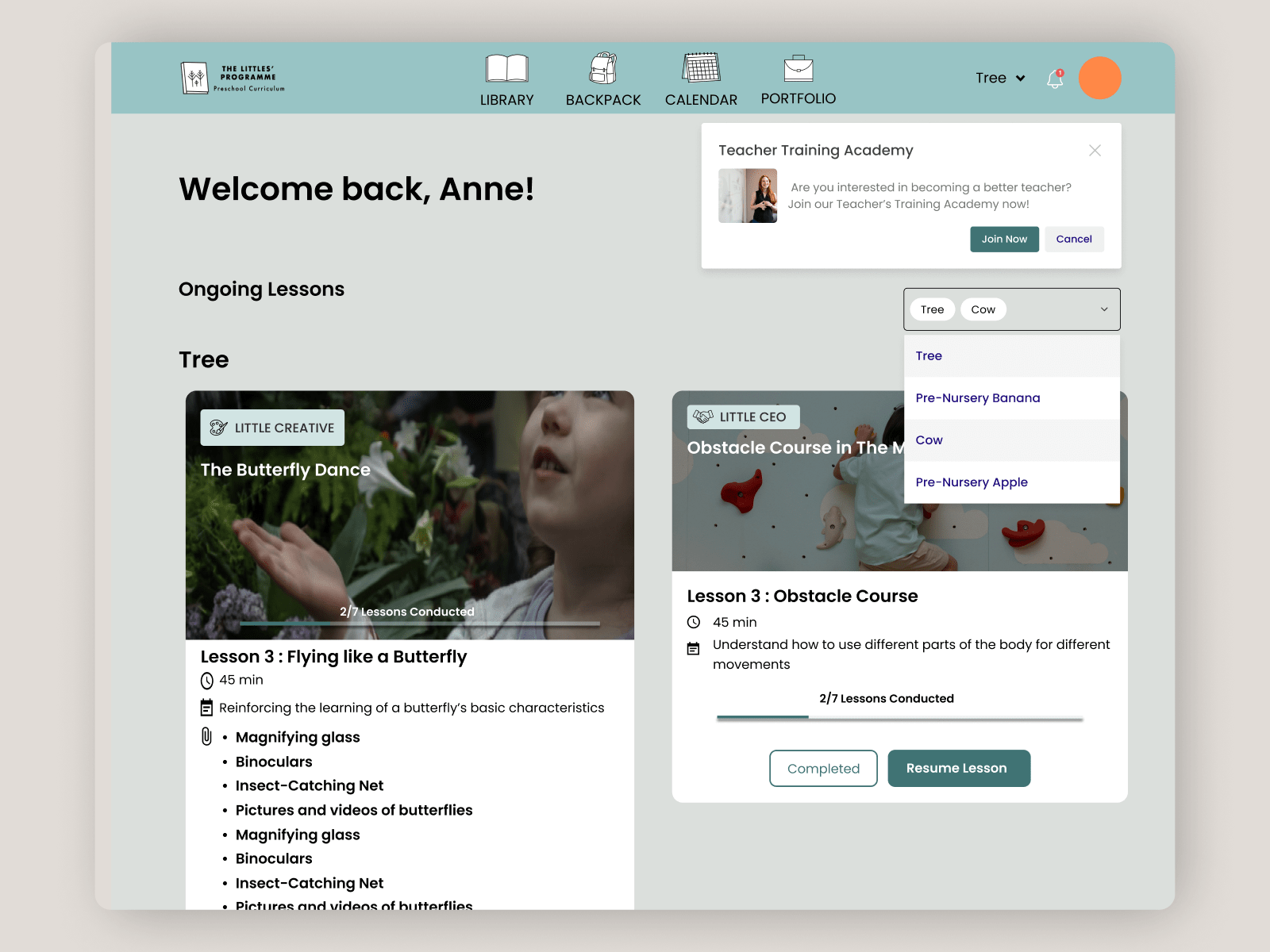Click first 'Pictures and videos of butterflies' item

[x=354, y=810]
